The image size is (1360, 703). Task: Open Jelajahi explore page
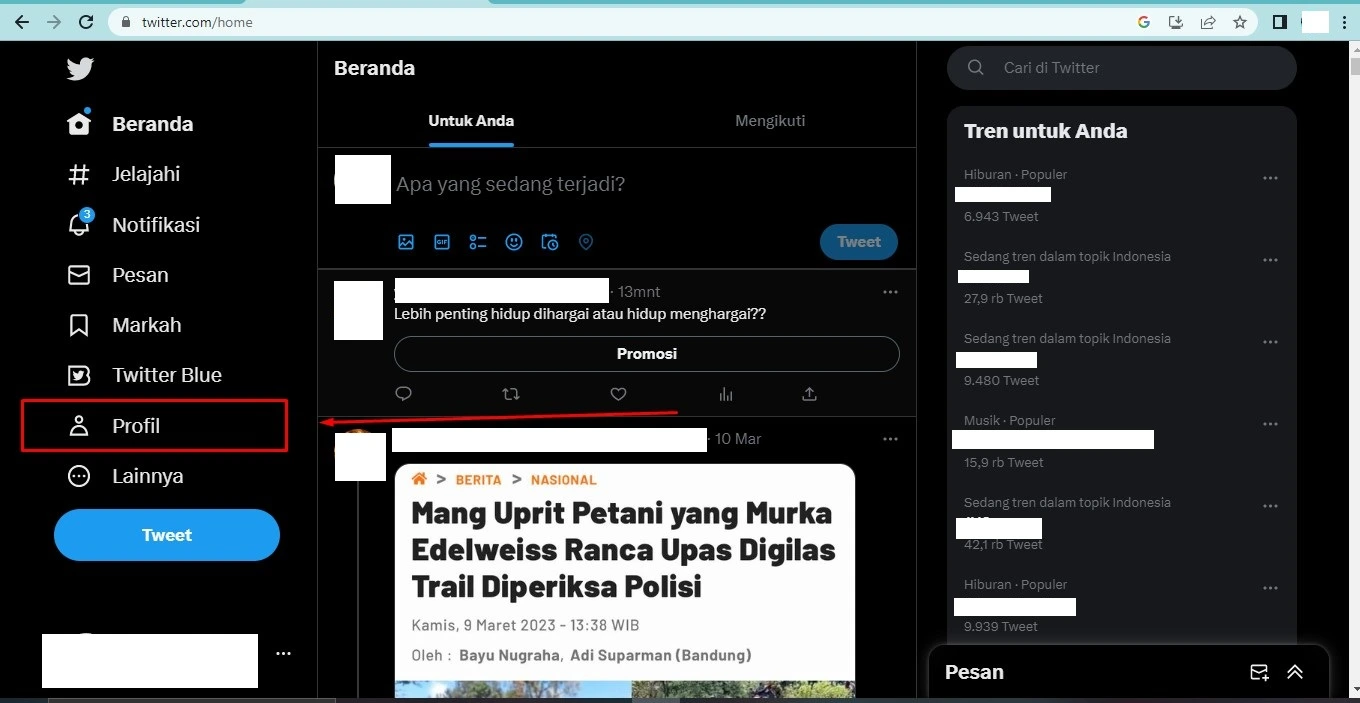tap(124, 174)
